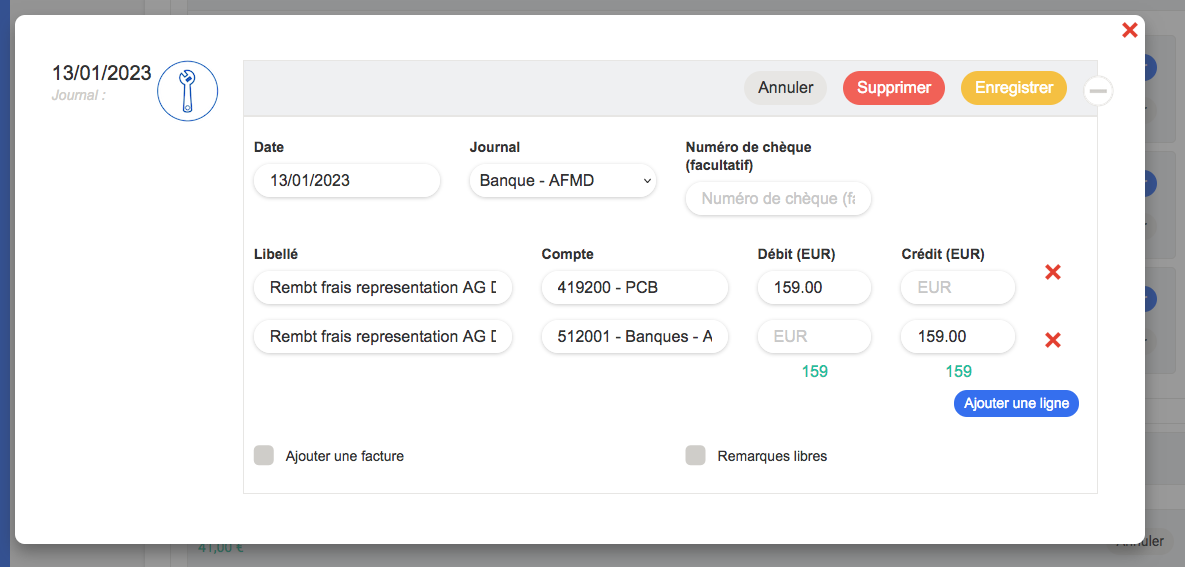Open the Journal dropdown Banque - AFMD

coord(562,181)
